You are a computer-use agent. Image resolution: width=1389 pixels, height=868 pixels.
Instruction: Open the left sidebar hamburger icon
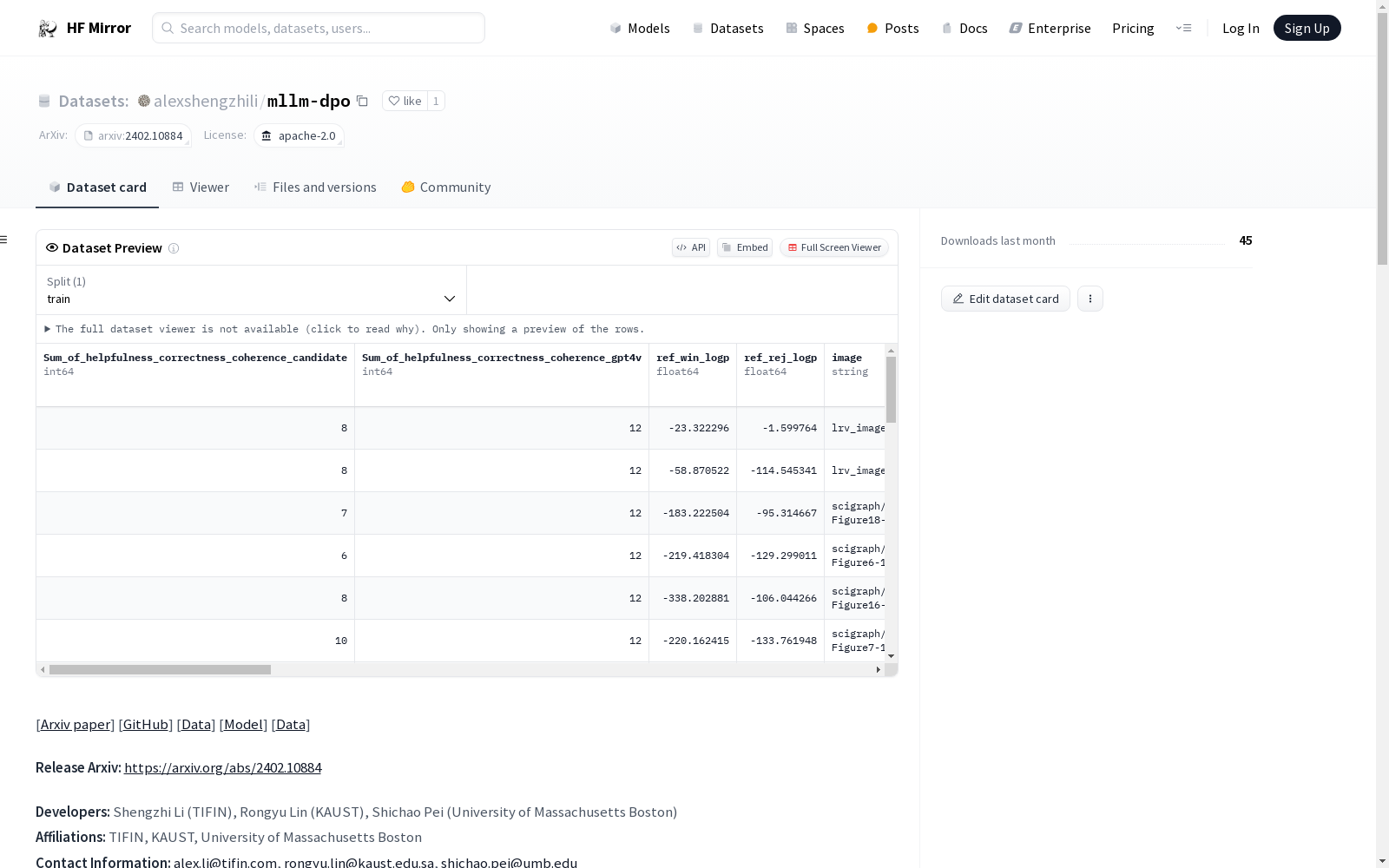tap(4, 240)
